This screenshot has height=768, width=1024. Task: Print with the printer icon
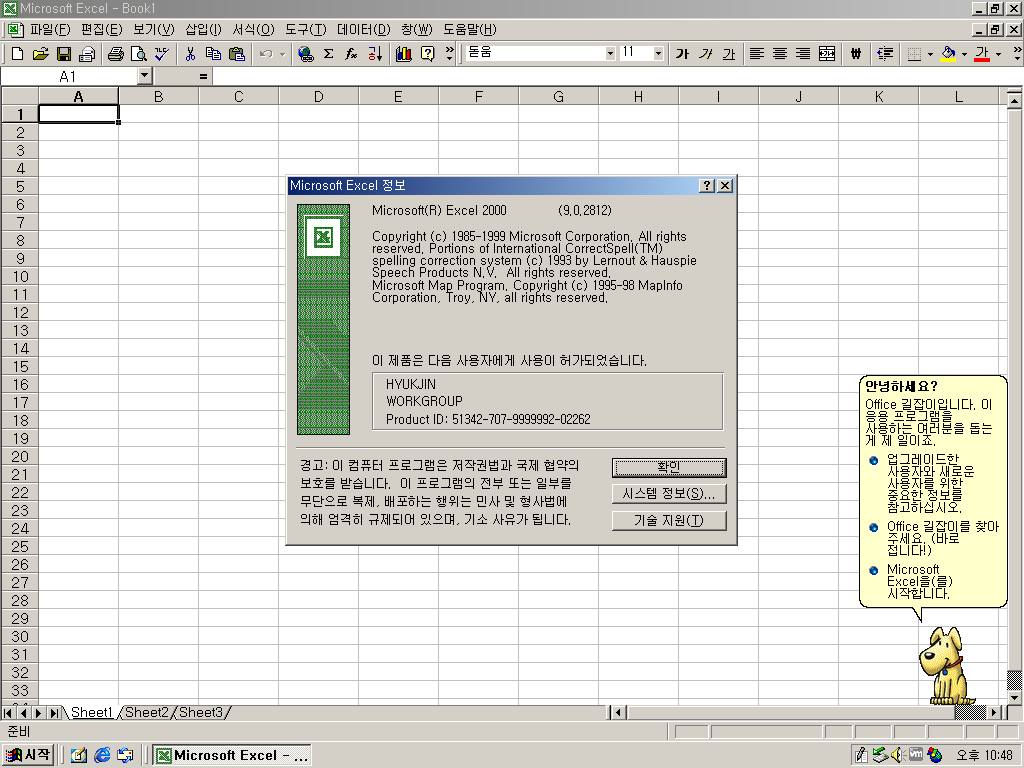pyautogui.click(x=116, y=54)
